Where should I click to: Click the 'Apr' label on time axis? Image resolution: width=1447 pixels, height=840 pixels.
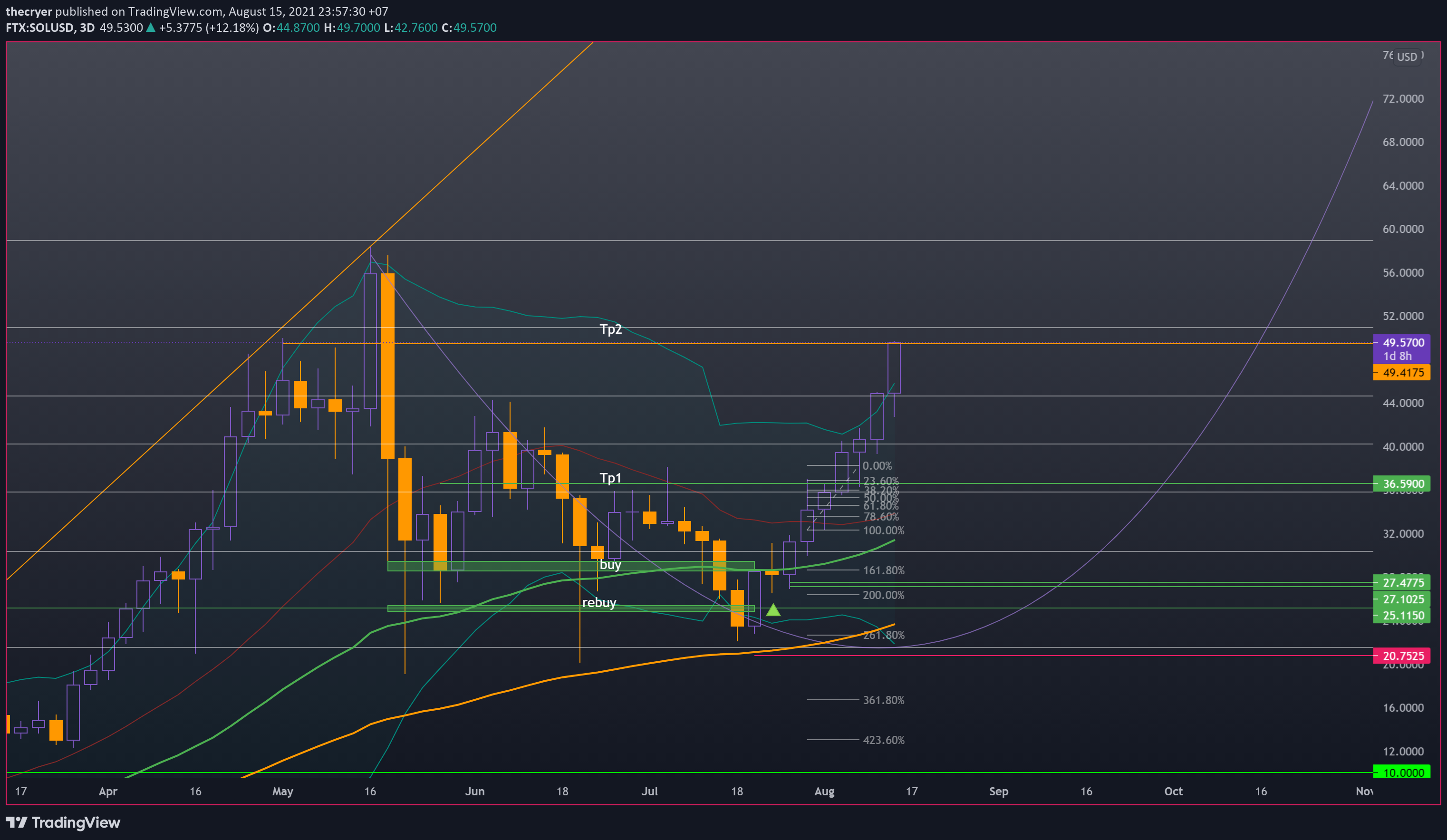pos(108,791)
